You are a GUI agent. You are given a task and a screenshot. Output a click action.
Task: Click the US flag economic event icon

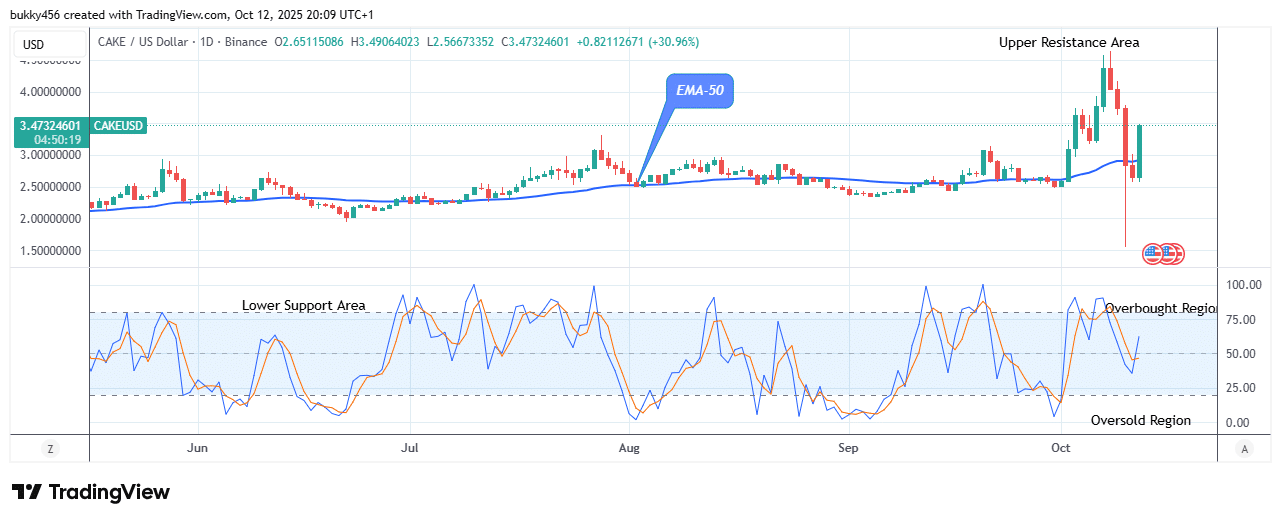click(x=1163, y=253)
